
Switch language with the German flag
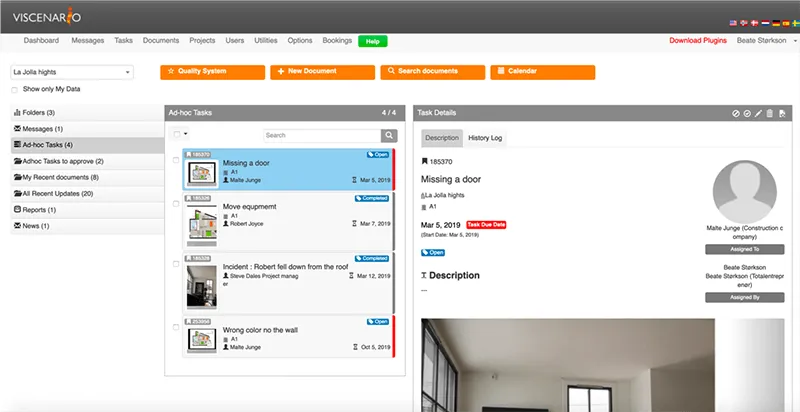click(x=776, y=23)
